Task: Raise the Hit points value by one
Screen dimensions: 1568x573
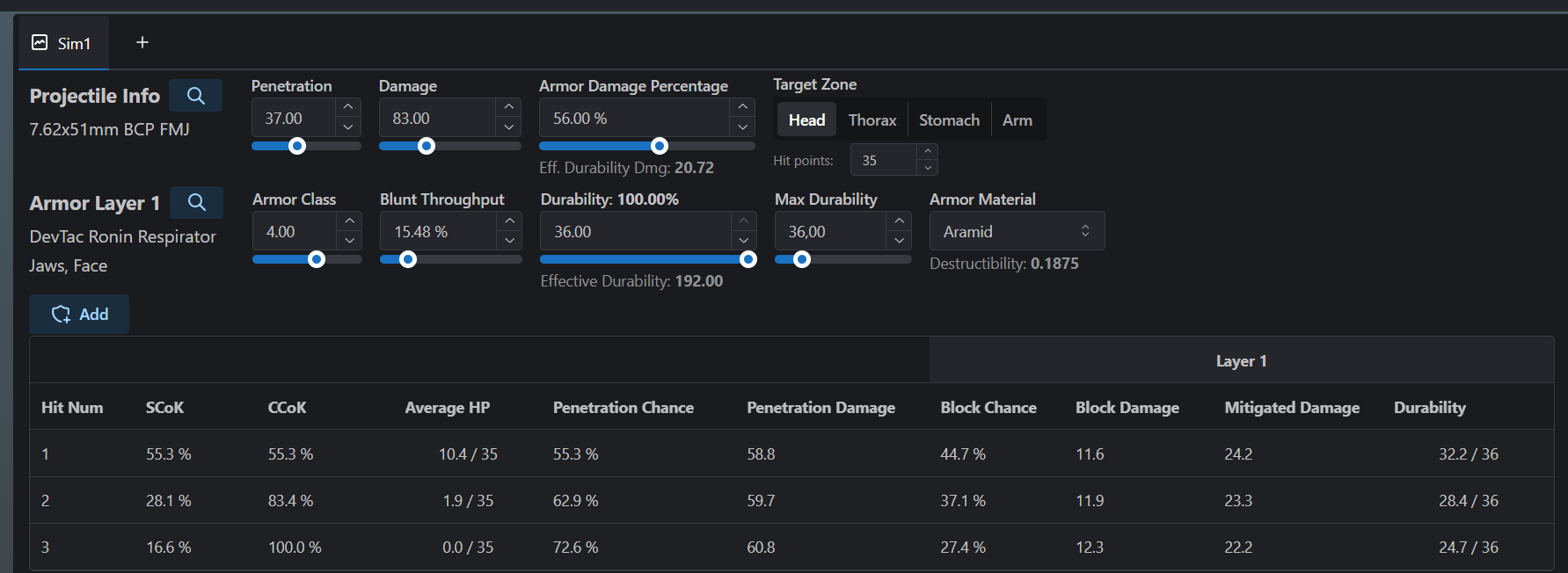Action: point(928,152)
